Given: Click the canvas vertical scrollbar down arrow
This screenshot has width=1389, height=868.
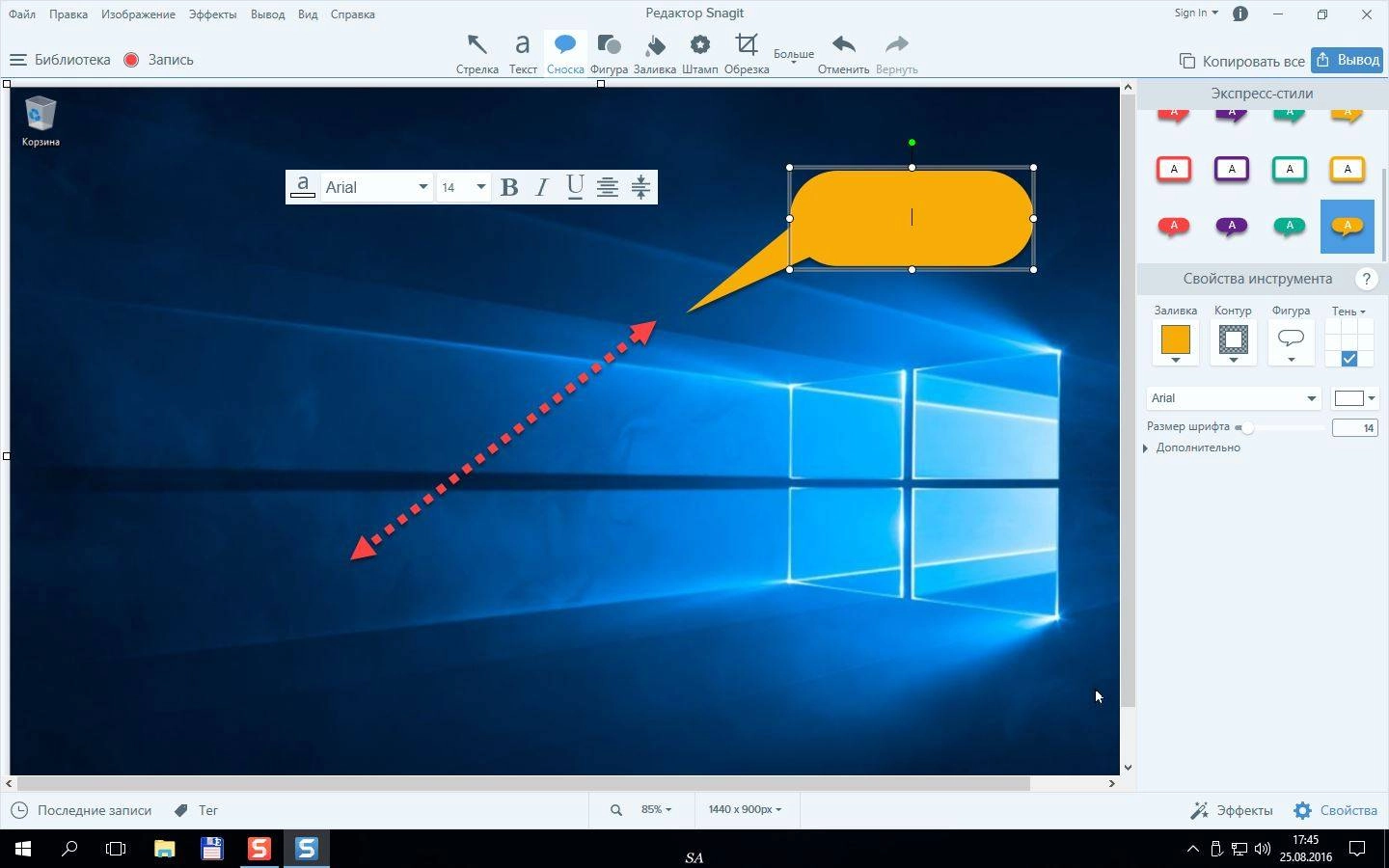Looking at the screenshot, I should click(x=1128, y=768).
